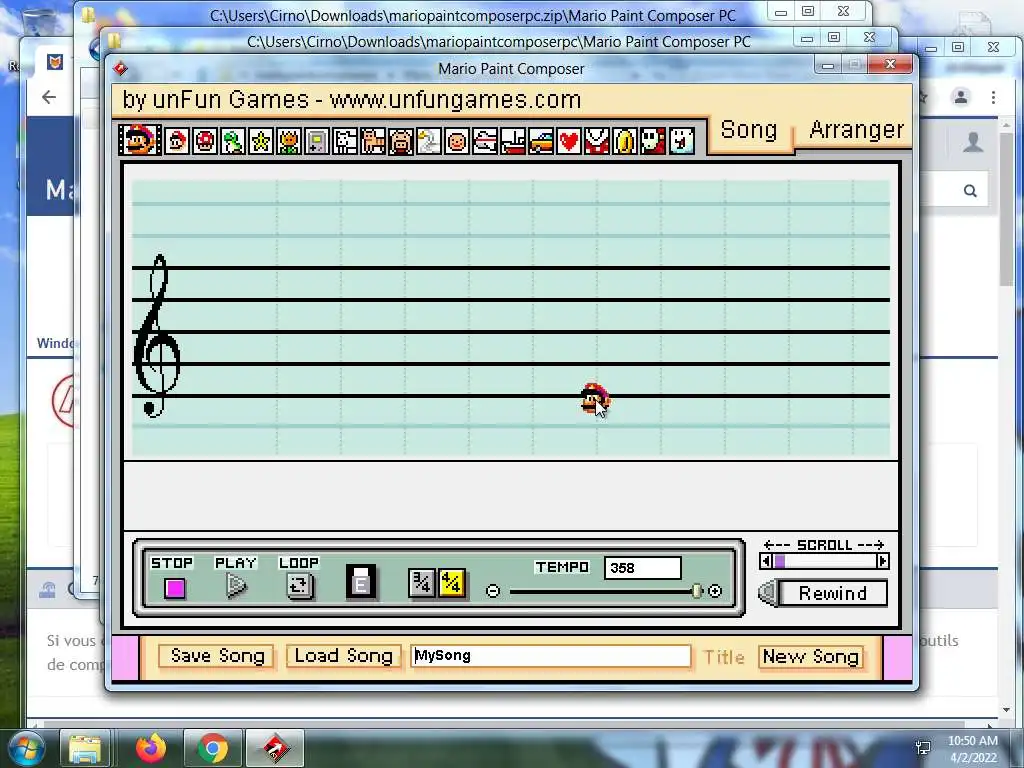1024x768 pixels.
Task: Click the right arrow of SCROLL bar
Action: click(x=883, y=561)
